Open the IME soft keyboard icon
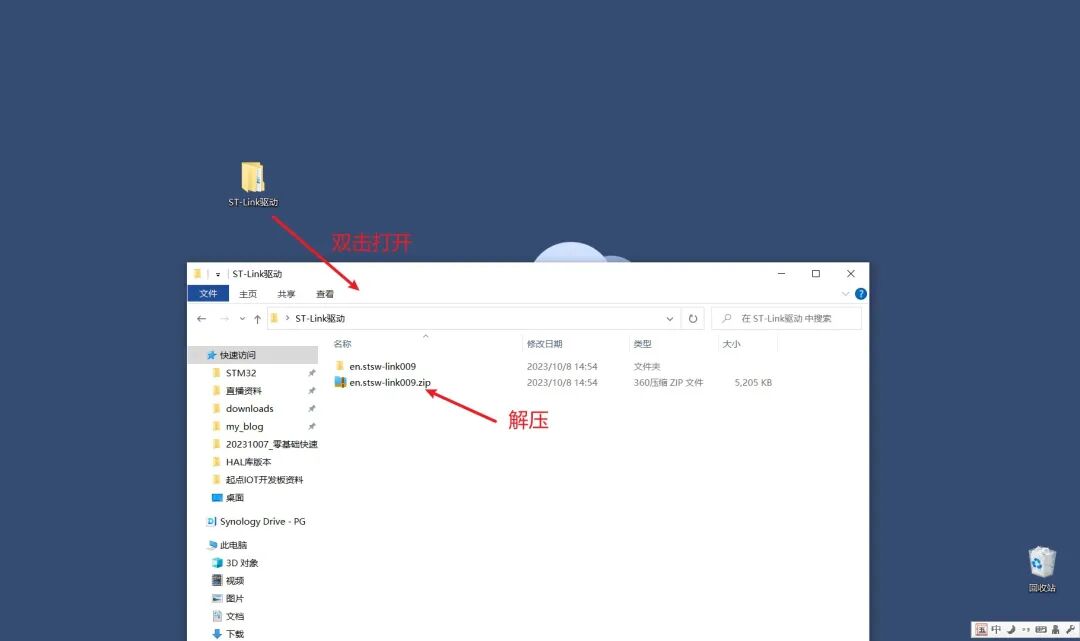 [1040, 629]
